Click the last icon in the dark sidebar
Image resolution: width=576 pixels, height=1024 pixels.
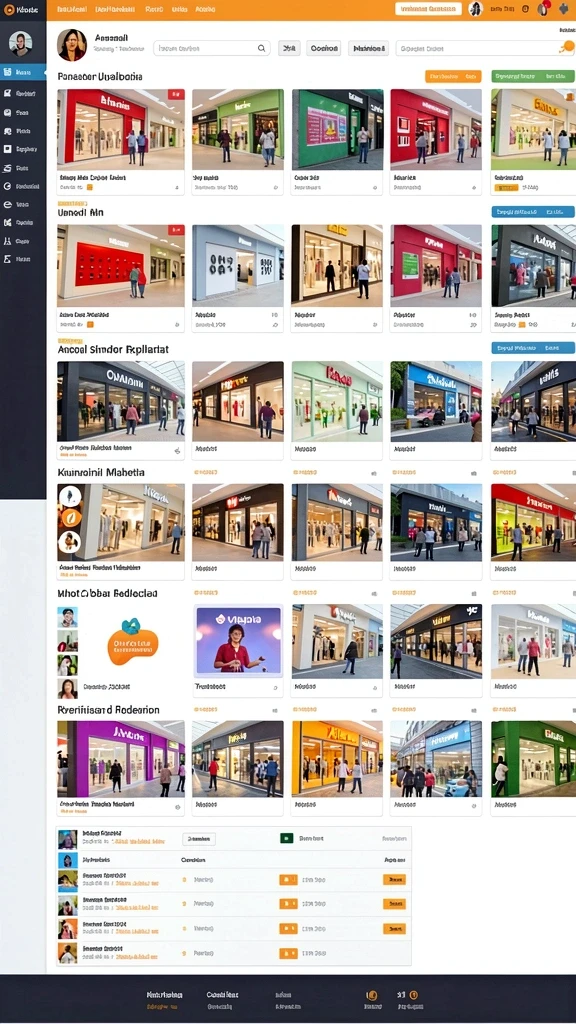[7, 259]
